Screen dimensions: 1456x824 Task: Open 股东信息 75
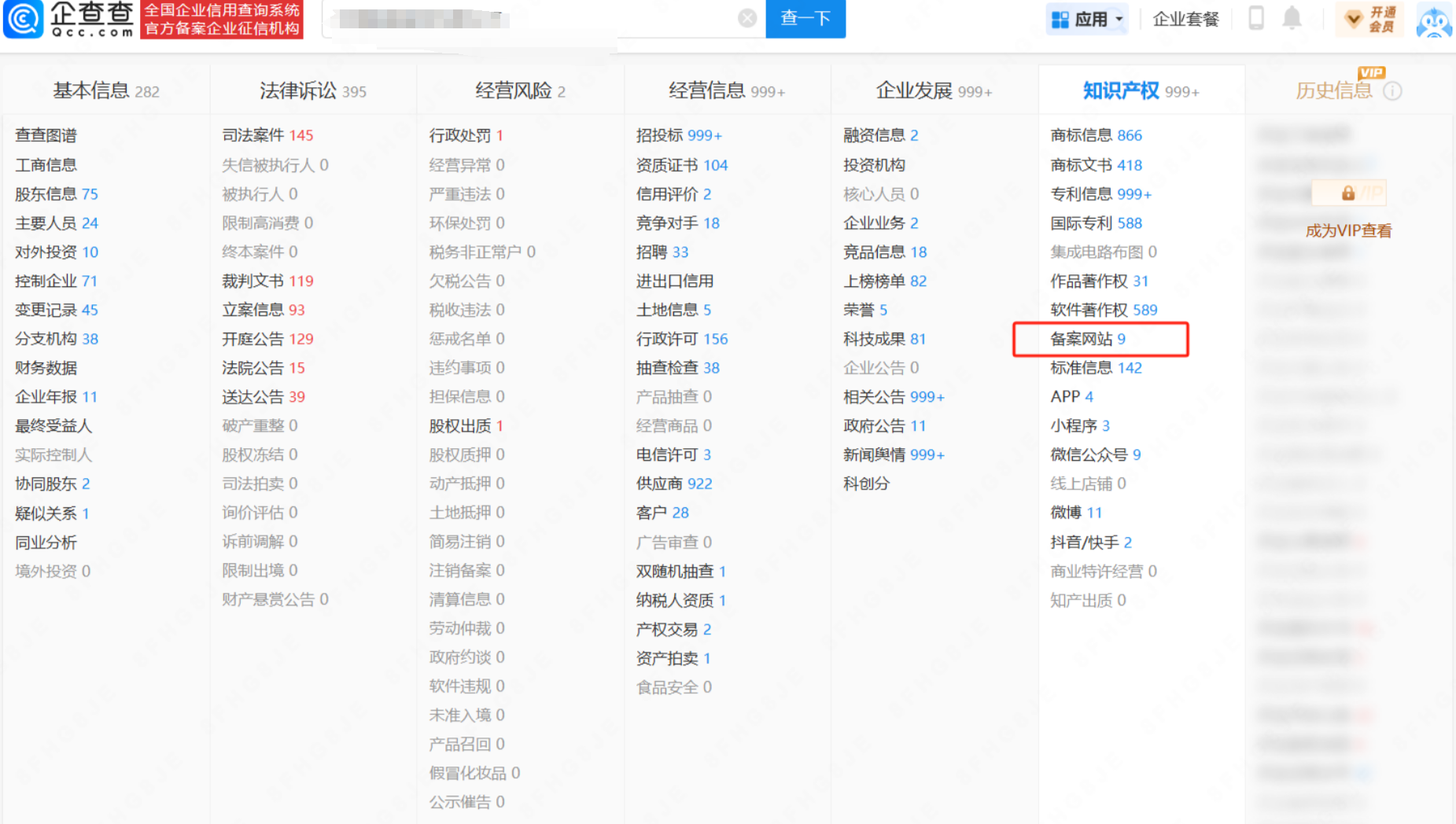[x=57, y=194]
